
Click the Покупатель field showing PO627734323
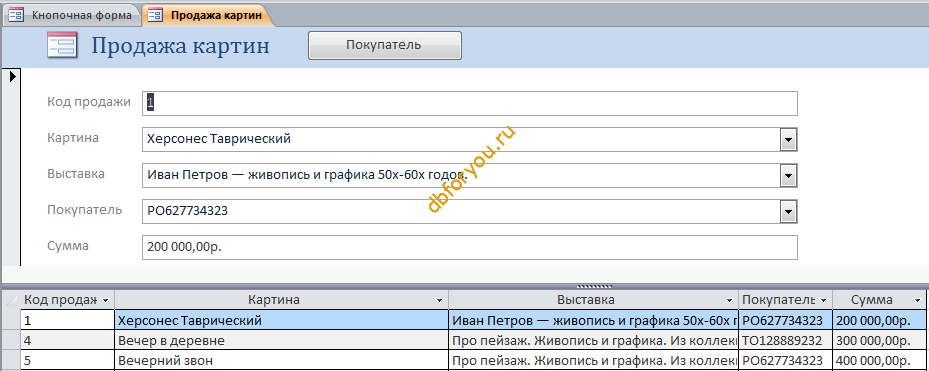click(x=462, y=211)
